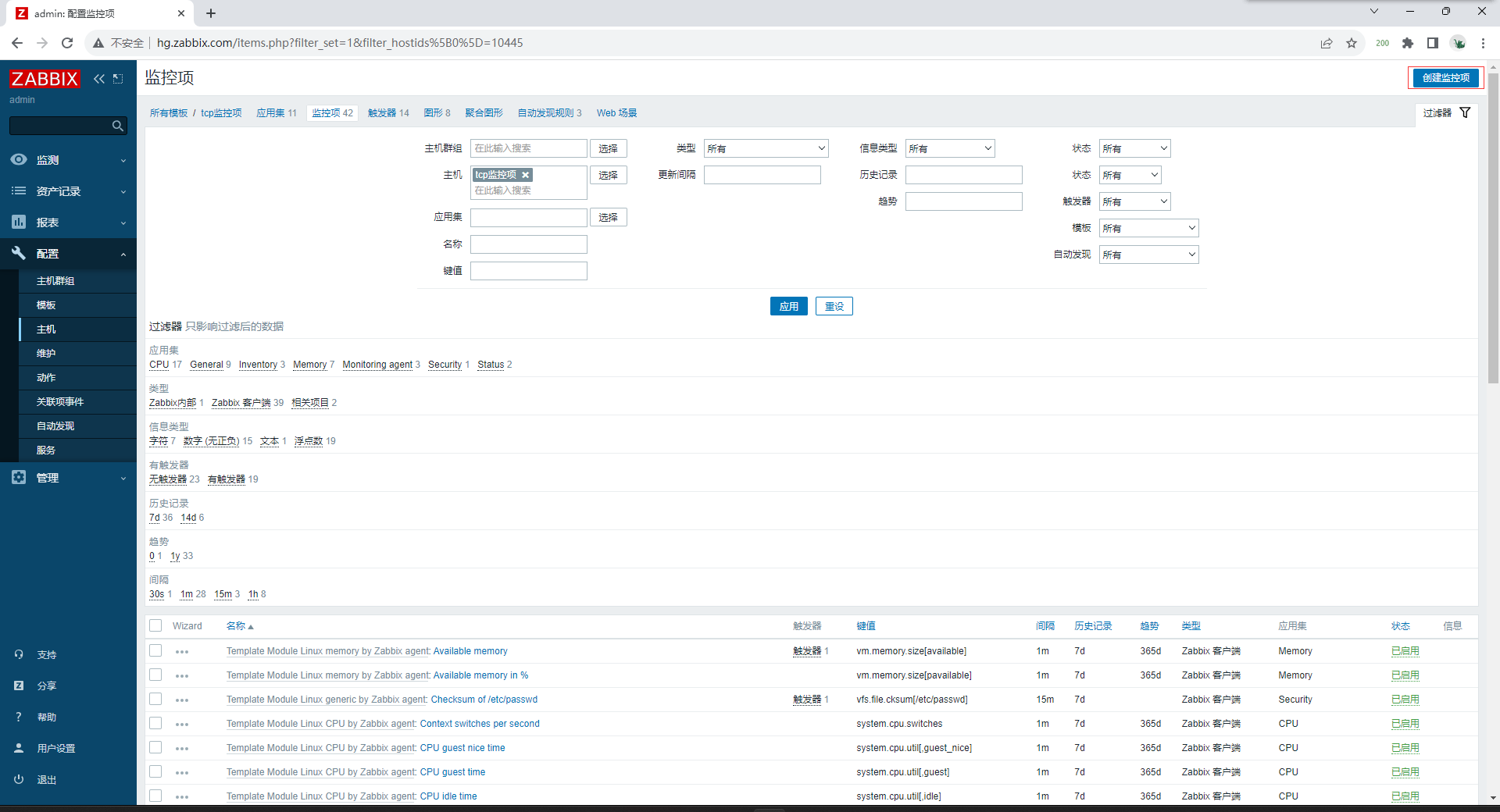The height and width of the screenshot is (812, 1500).
Task: Click the sidebar search magnifier icon
Action: point(117,126)
